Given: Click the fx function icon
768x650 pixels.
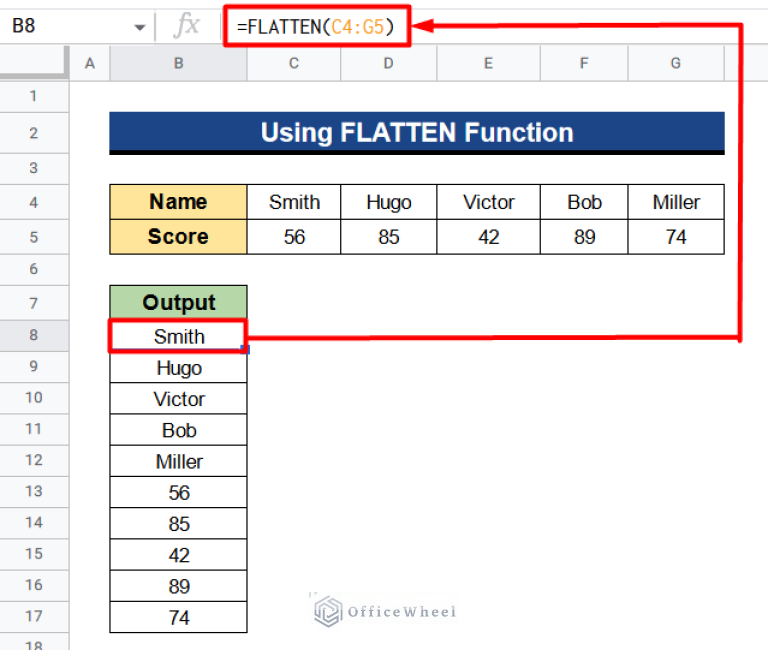Looking at the screenshot, I should pos(186,26).
